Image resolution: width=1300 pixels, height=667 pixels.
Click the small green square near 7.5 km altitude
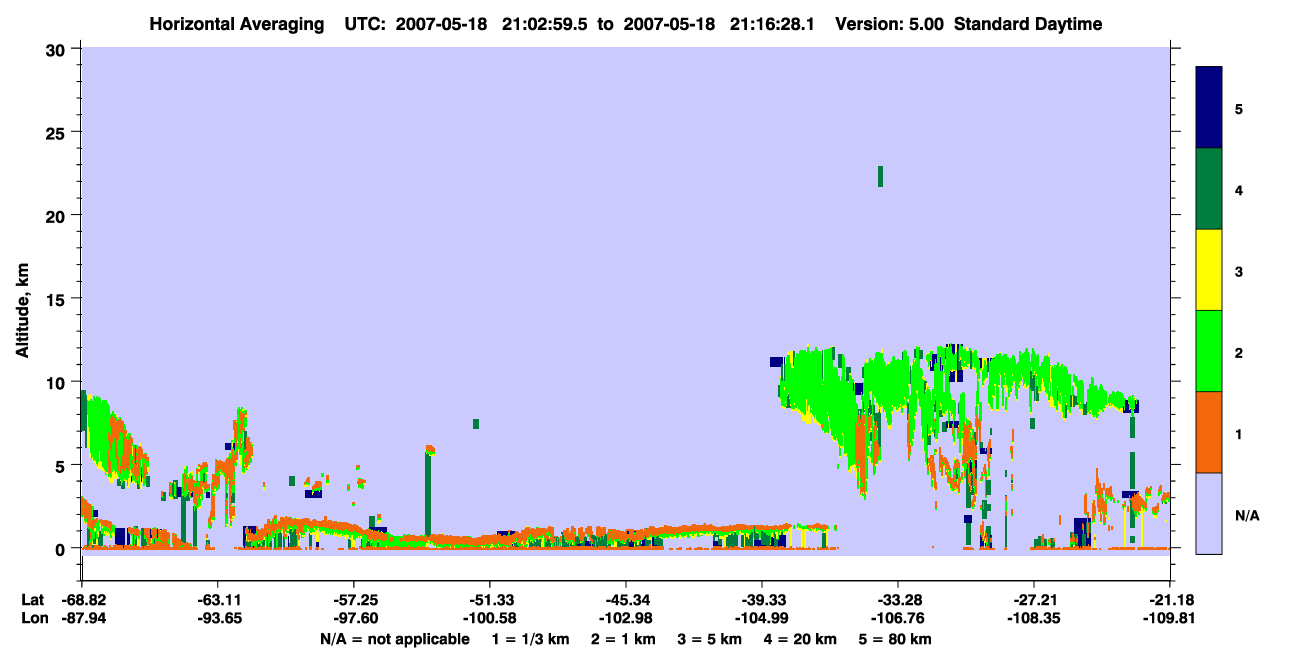point(476,424)
